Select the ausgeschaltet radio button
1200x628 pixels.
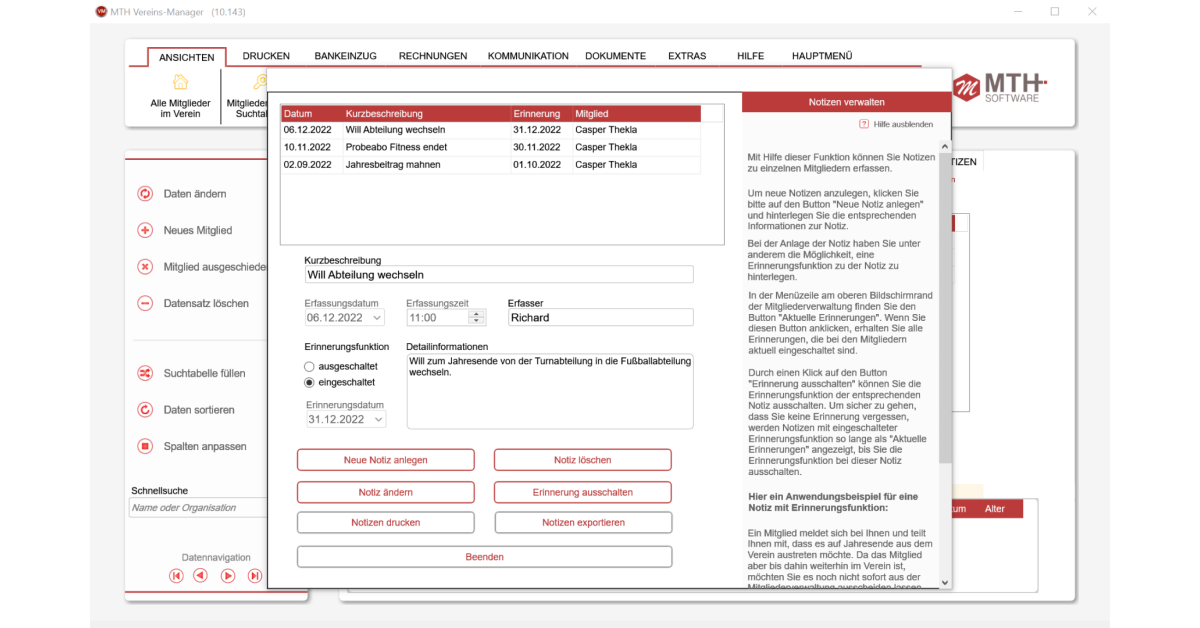(310, 367)
